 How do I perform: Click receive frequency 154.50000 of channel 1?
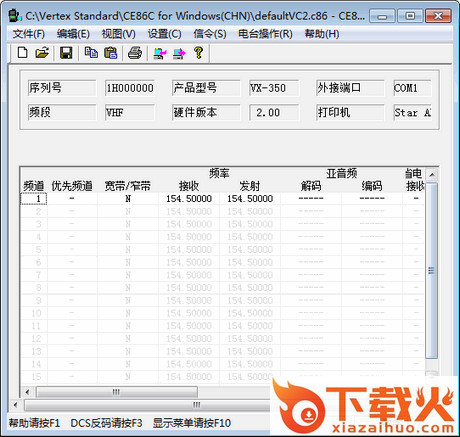pyautogui.click(x=189, y=199)
